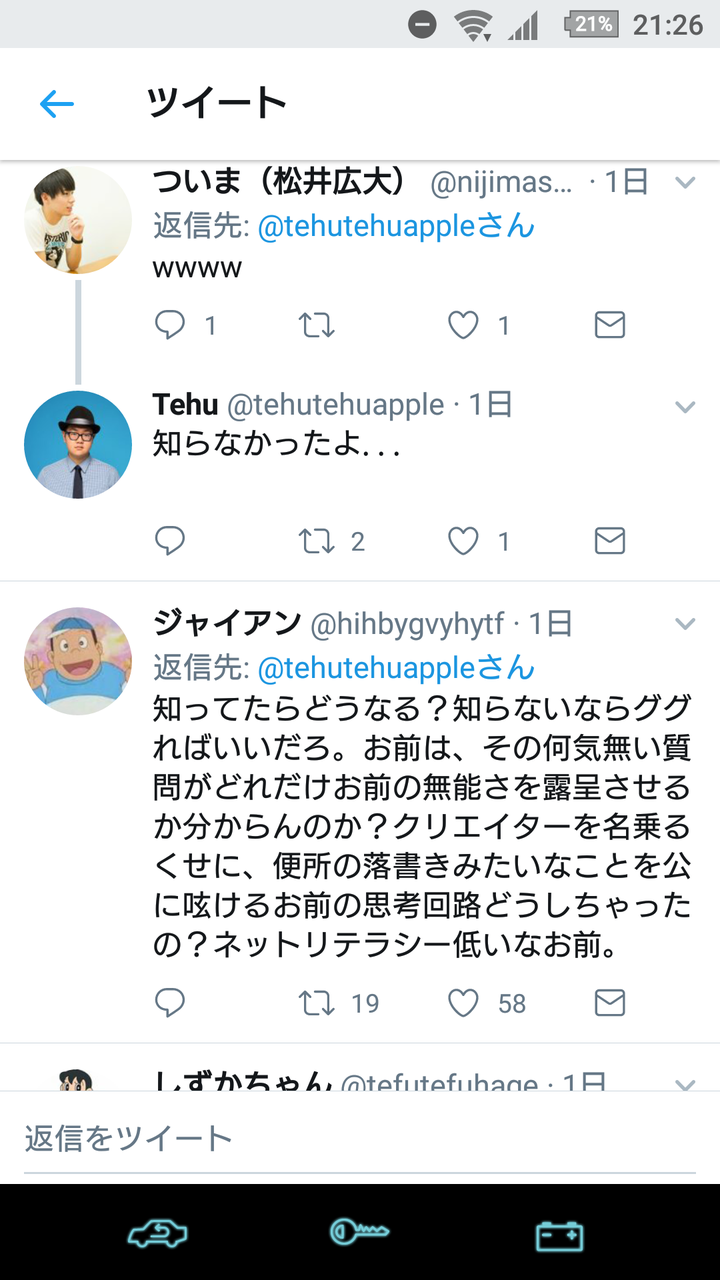Tap the 返信をツイート reply field

360,1137
